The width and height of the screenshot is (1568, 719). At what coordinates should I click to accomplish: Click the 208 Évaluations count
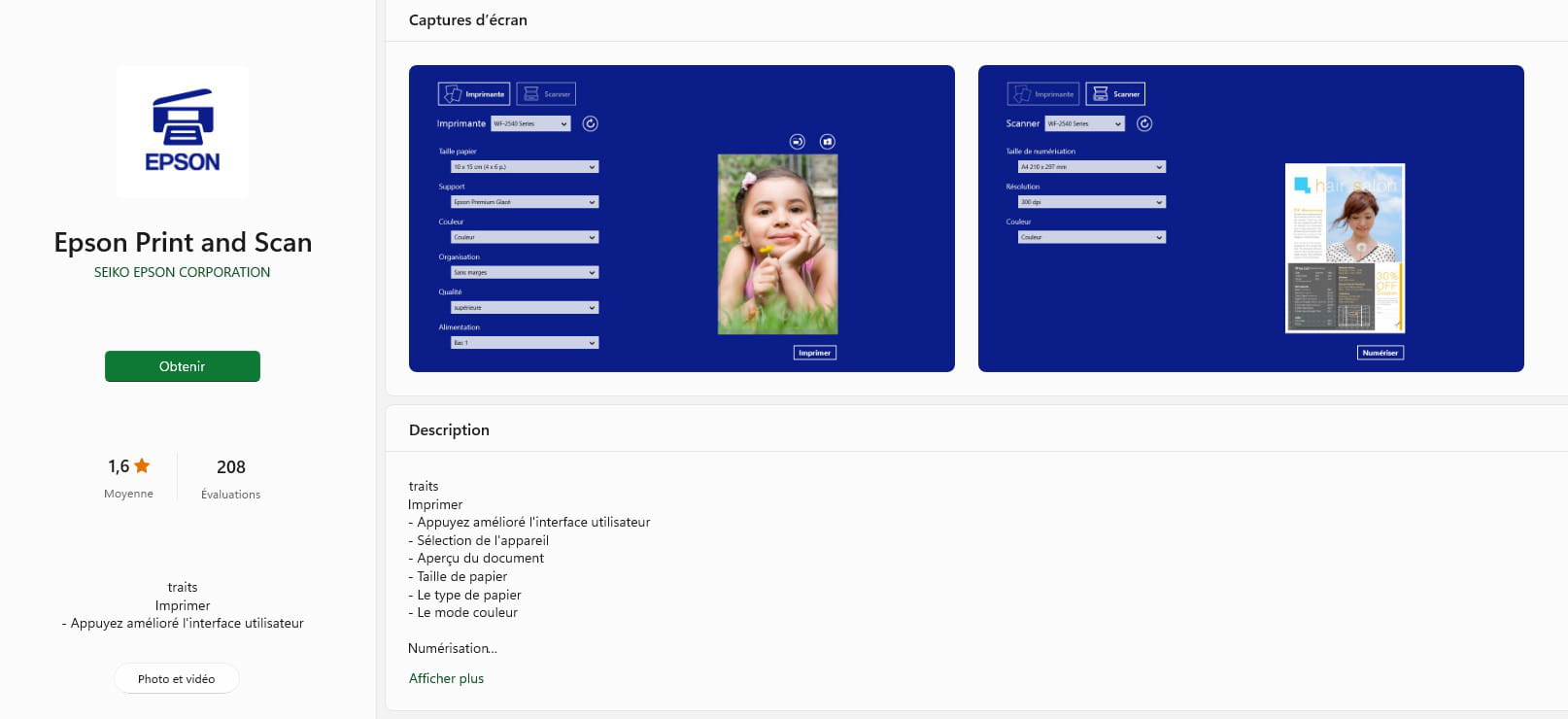231,479
